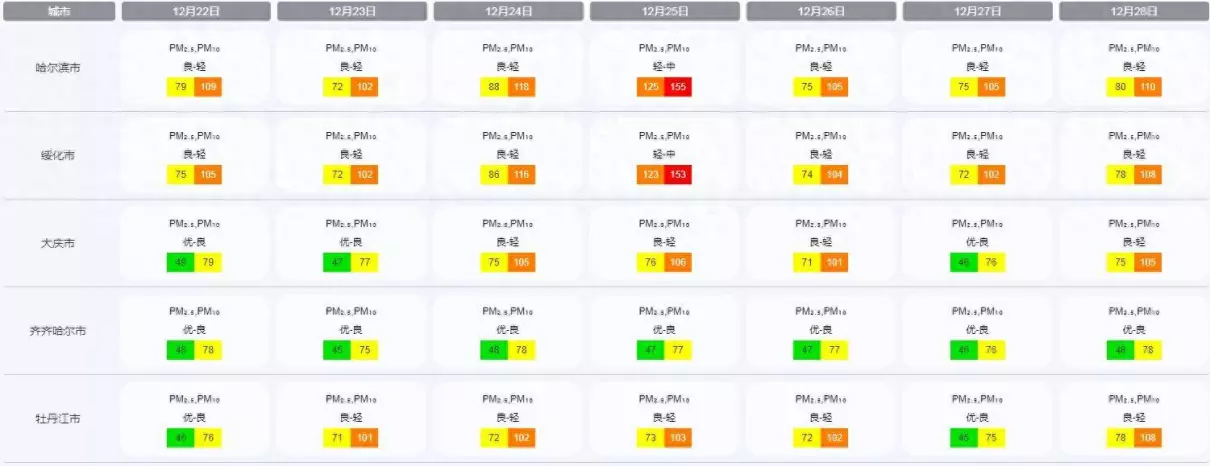
Task: Click the yellow 88 swatch for 哈尔滨市
Action: coord(494,87)
